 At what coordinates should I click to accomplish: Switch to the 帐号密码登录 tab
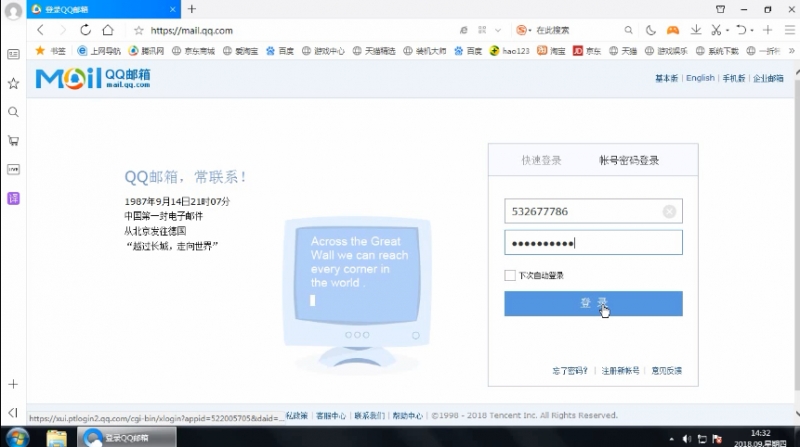pyautogui.click(x=629, y=160)
